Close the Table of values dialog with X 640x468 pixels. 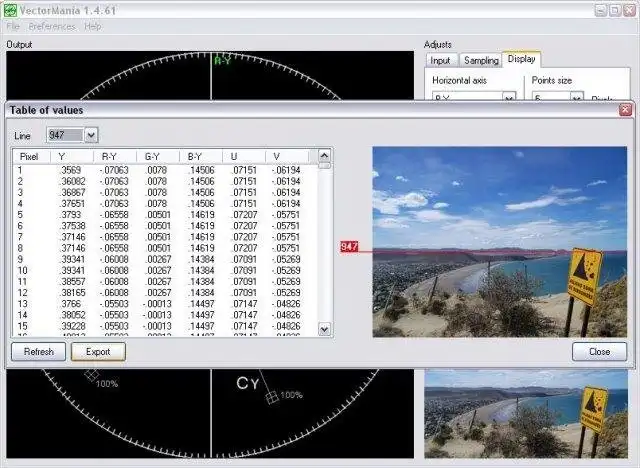(625, 110)
